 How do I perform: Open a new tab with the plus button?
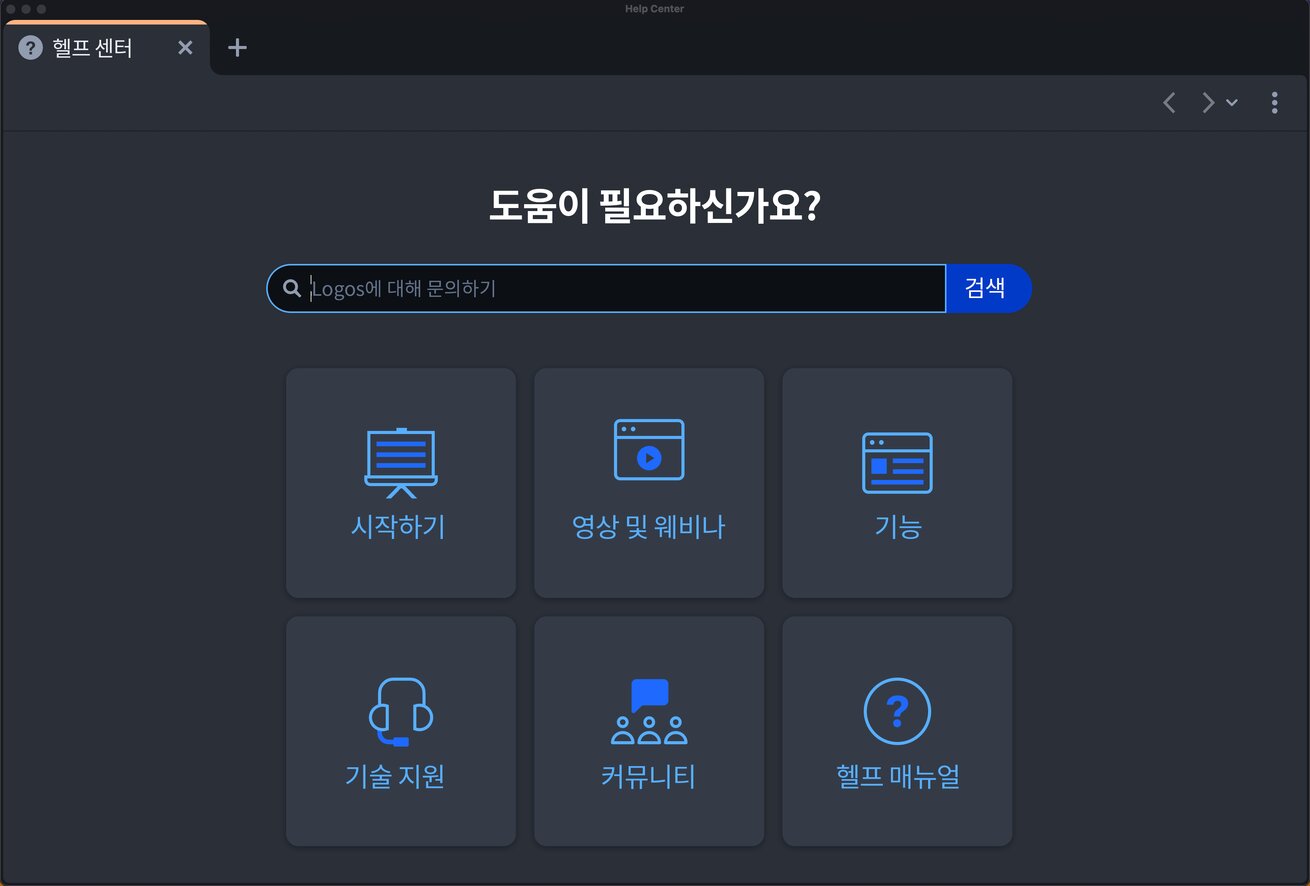point(237,47)
